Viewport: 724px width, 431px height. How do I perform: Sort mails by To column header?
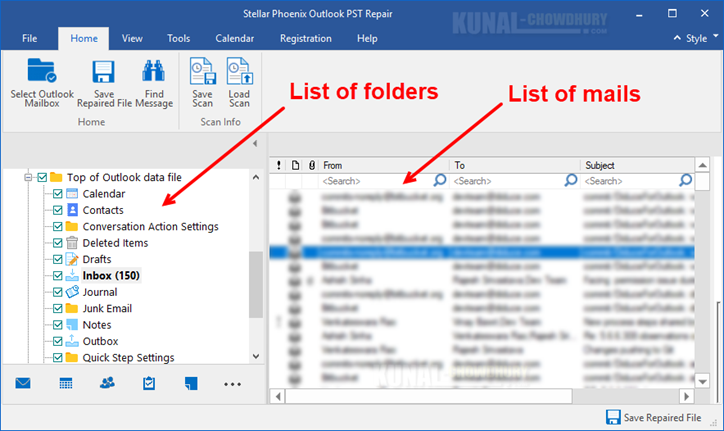click(x=515, y=165)
